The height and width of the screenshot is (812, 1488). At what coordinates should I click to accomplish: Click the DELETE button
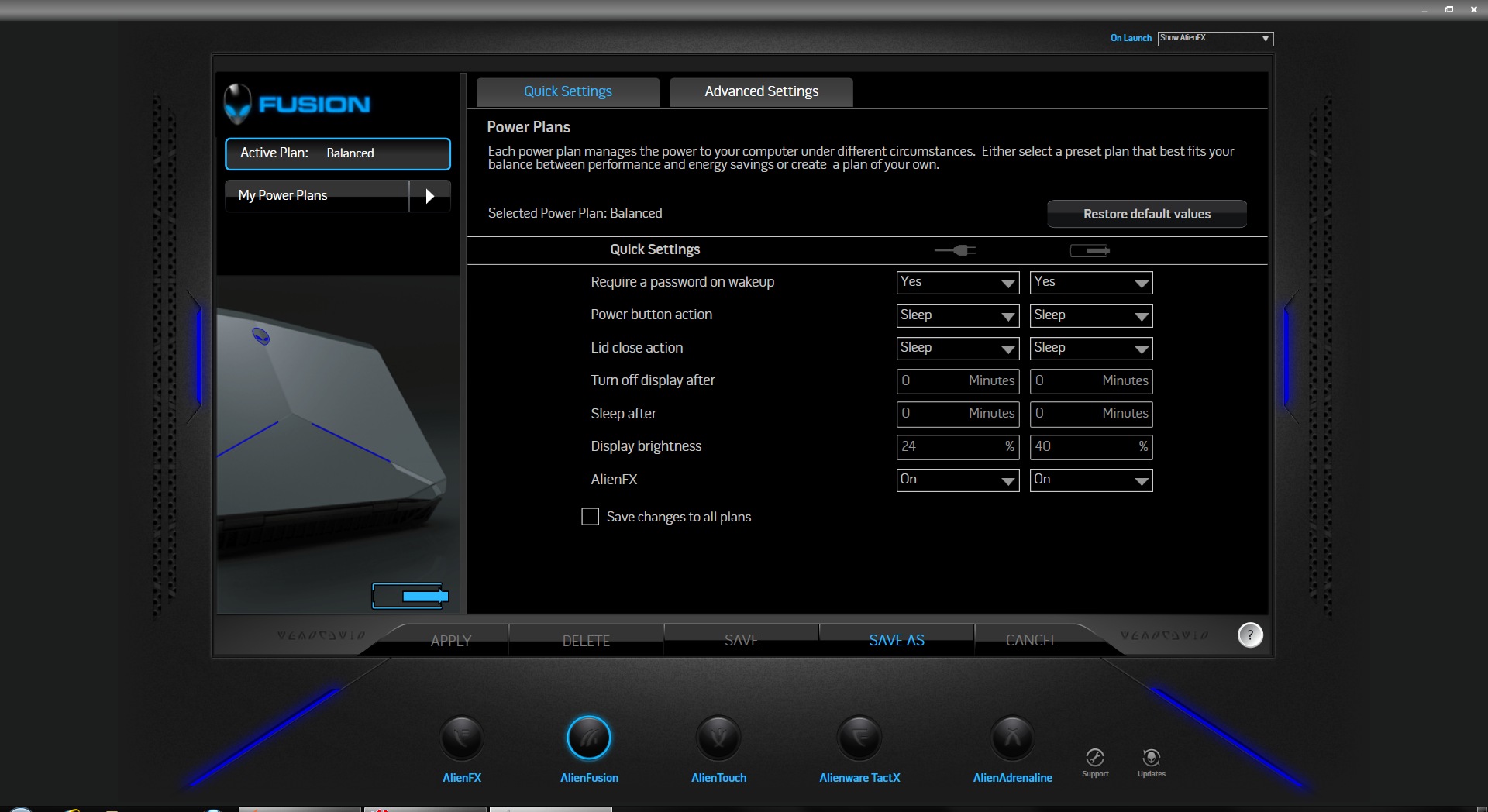click(x=586, y=641)
